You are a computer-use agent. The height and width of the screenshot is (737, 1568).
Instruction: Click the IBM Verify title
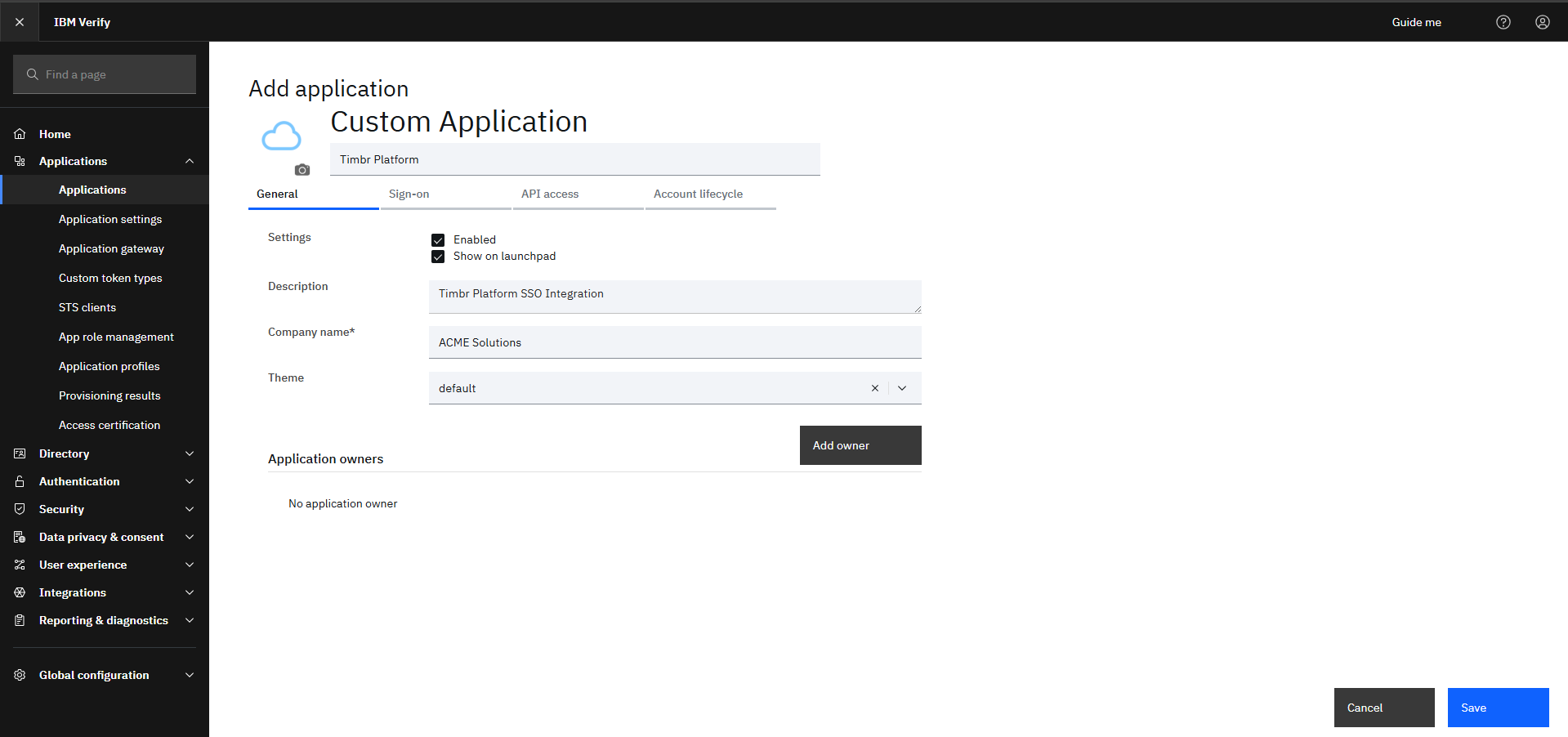(82, 22)
